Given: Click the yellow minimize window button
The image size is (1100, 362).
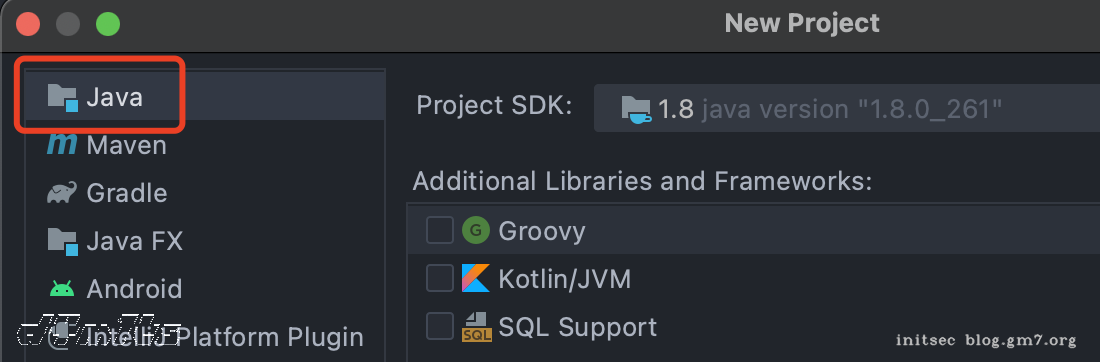Looking at the screenshot, I should pyautogui.click(x=68, y=24).
